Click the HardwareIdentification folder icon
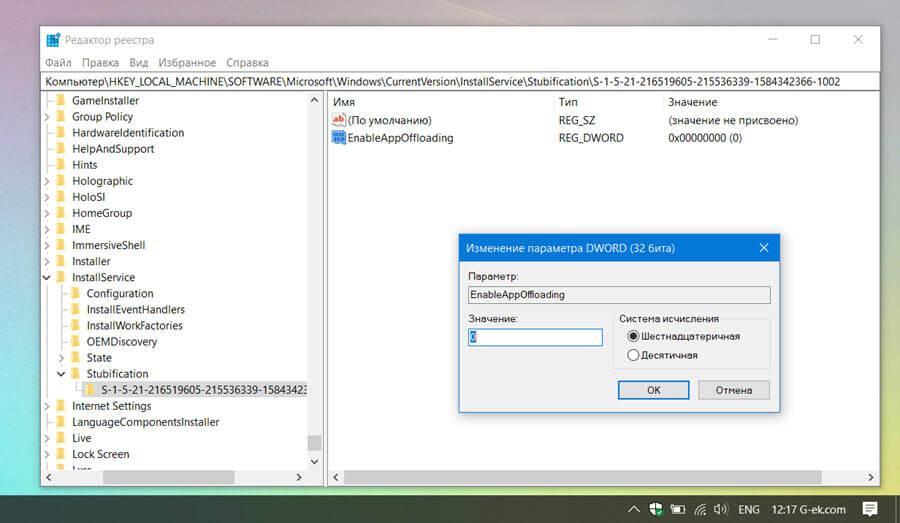 [61, 133]
